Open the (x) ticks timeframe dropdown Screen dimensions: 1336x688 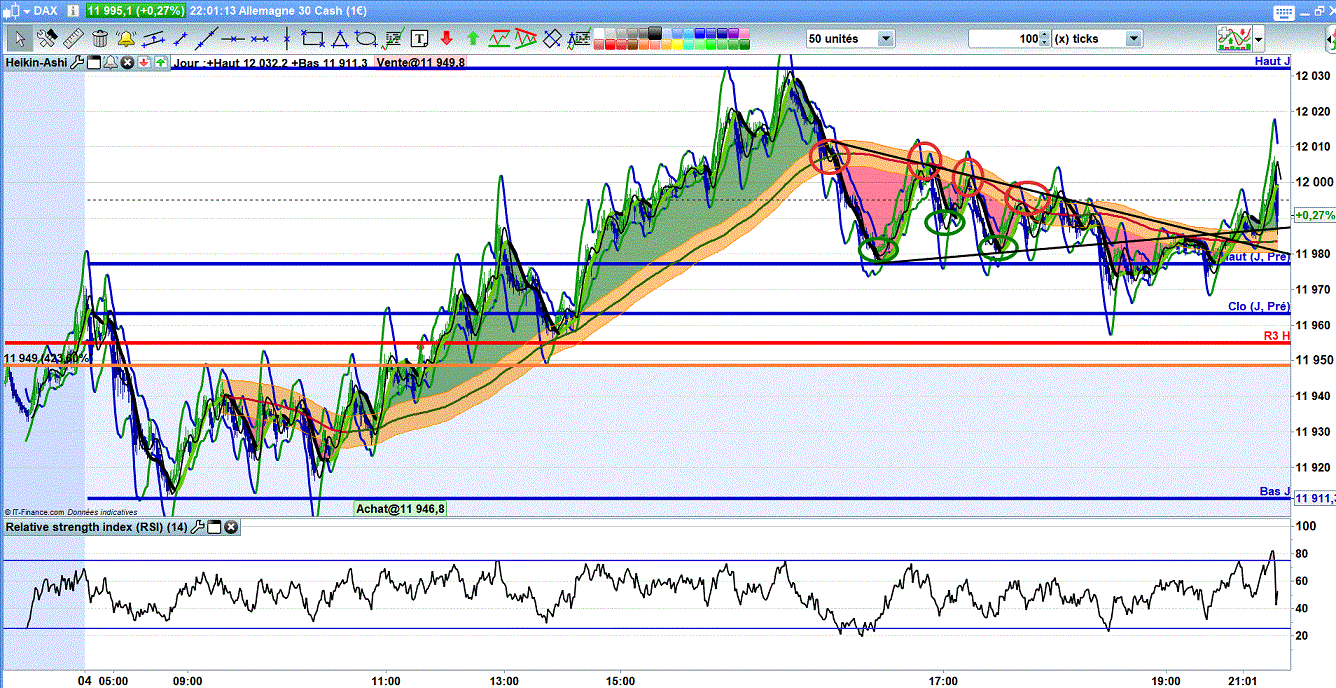tap(1133, 39)
